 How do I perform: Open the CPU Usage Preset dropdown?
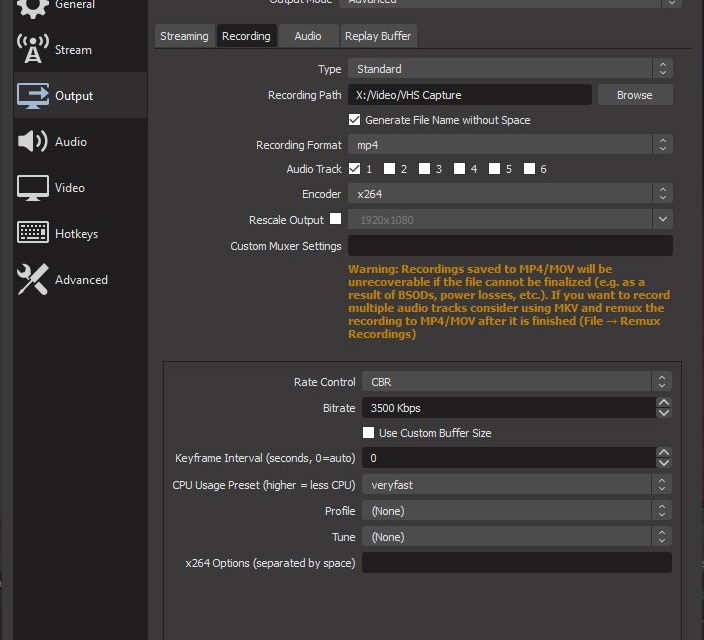[x=516, y=485]
